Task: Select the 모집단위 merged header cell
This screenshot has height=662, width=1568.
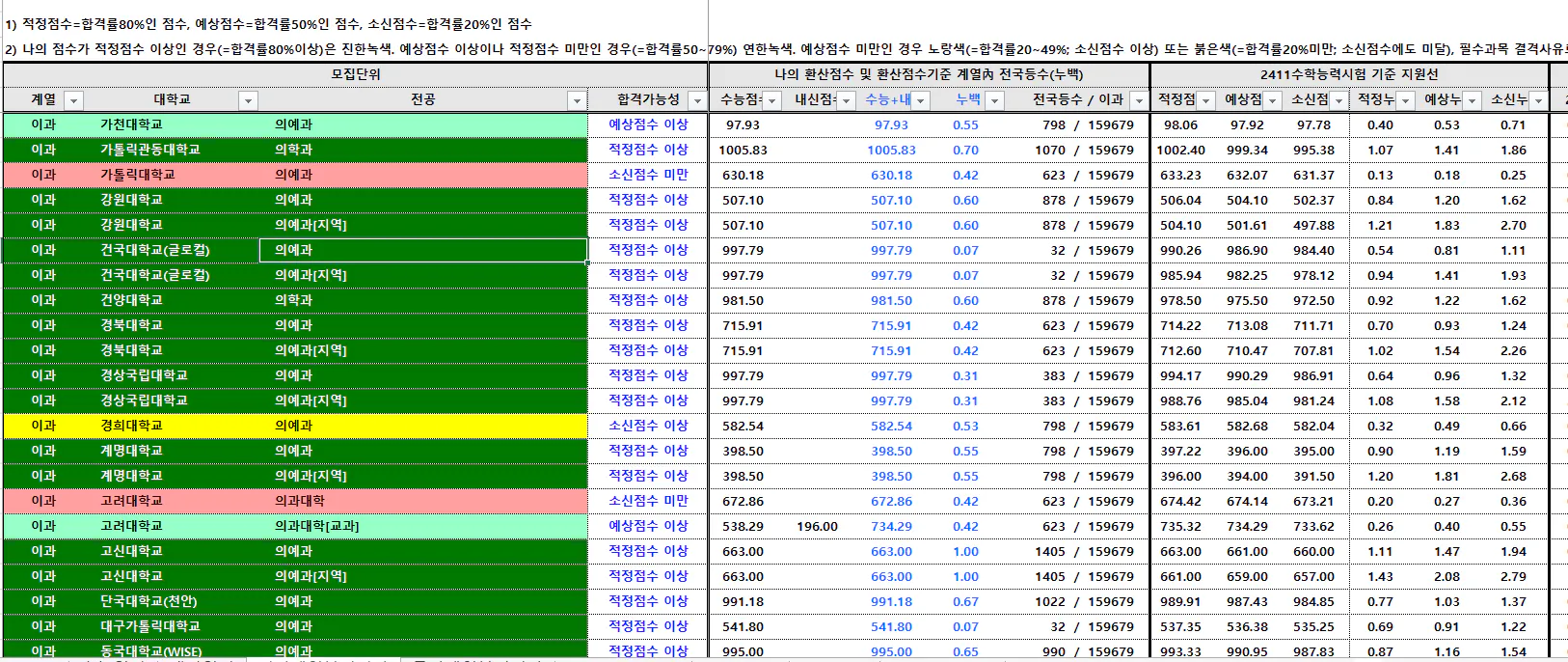Action: [355, 74]
